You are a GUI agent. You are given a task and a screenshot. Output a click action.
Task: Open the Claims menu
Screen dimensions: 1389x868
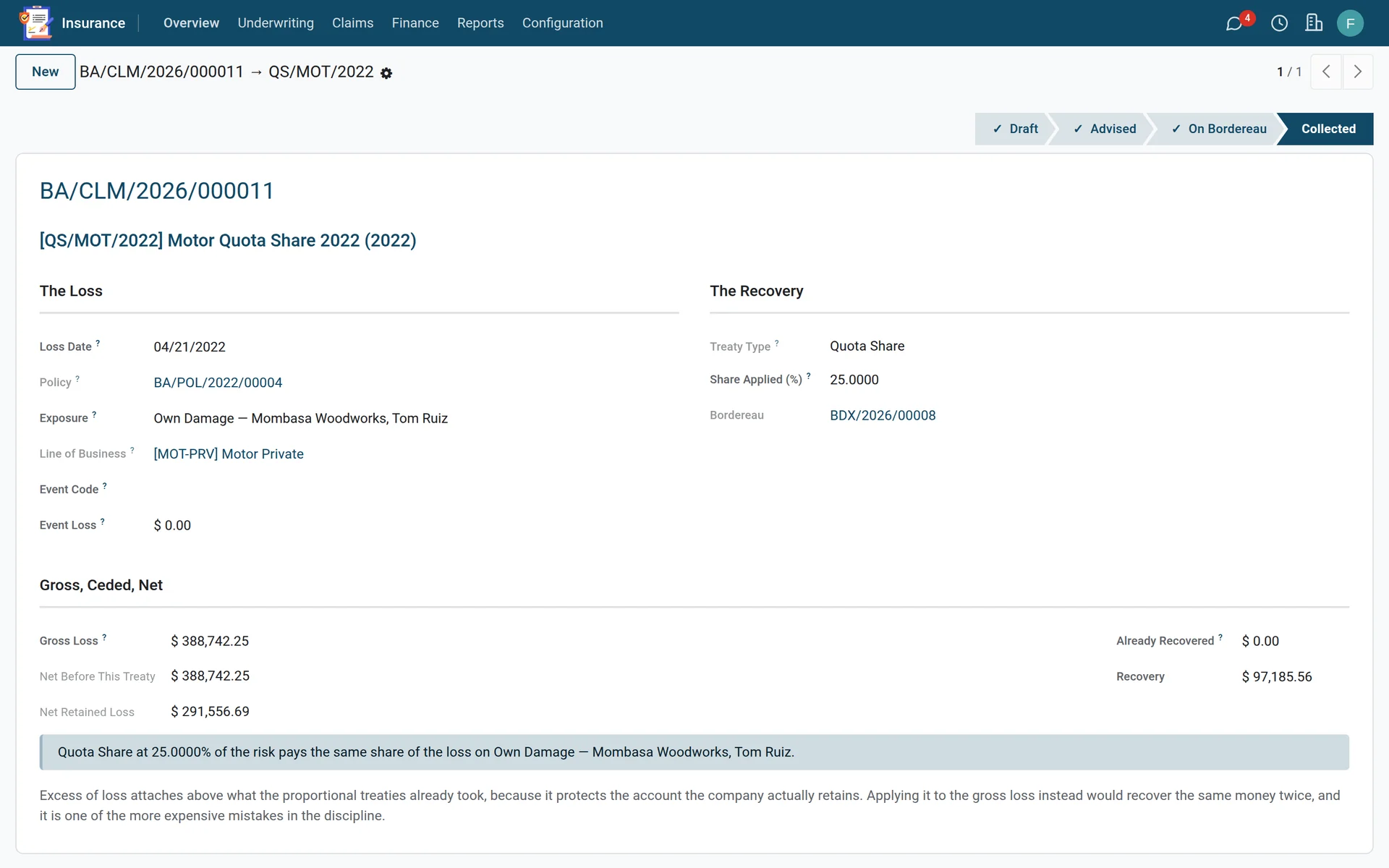pos(353,23)
